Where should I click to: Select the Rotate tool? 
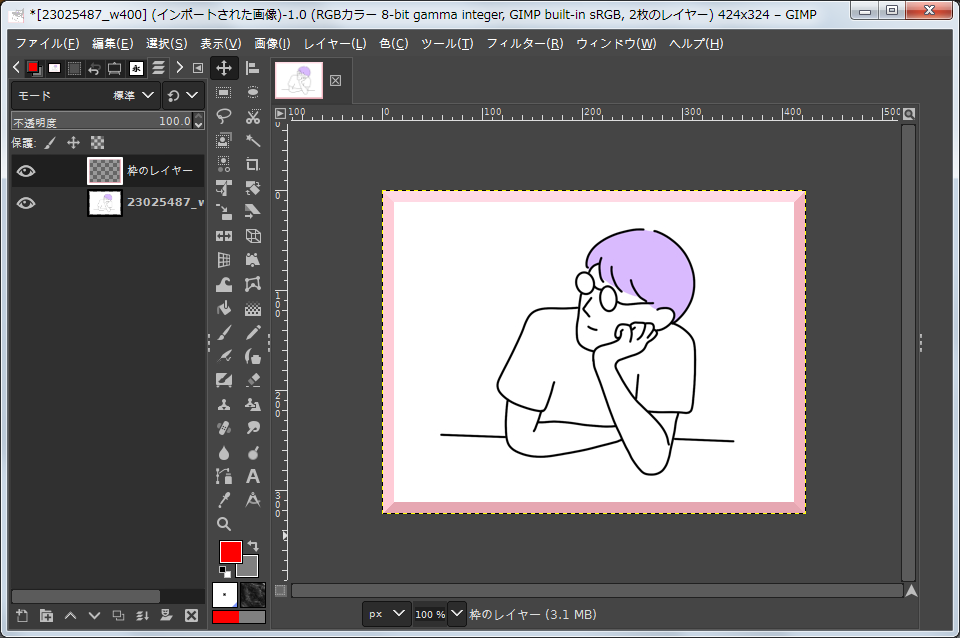pyautogui.click(x=252, y=188)
